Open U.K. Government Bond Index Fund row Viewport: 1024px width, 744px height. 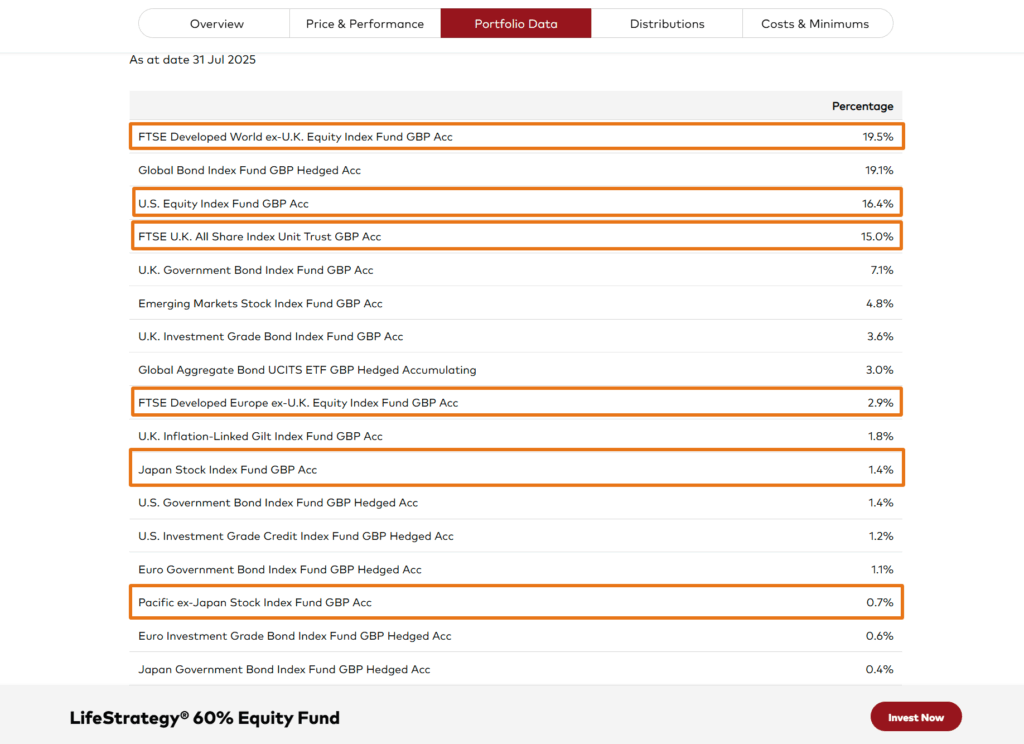click(x=516, y=270)
